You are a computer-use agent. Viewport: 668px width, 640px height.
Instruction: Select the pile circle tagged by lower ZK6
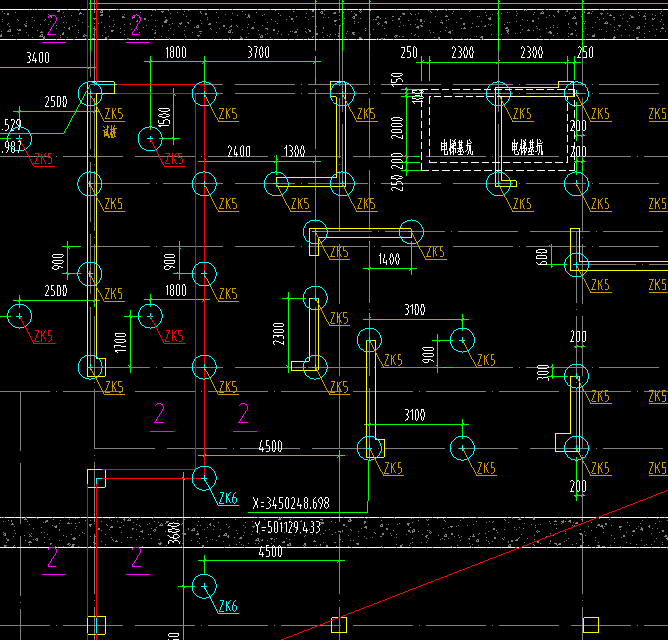pyautogui.click(x=204, y=586)
